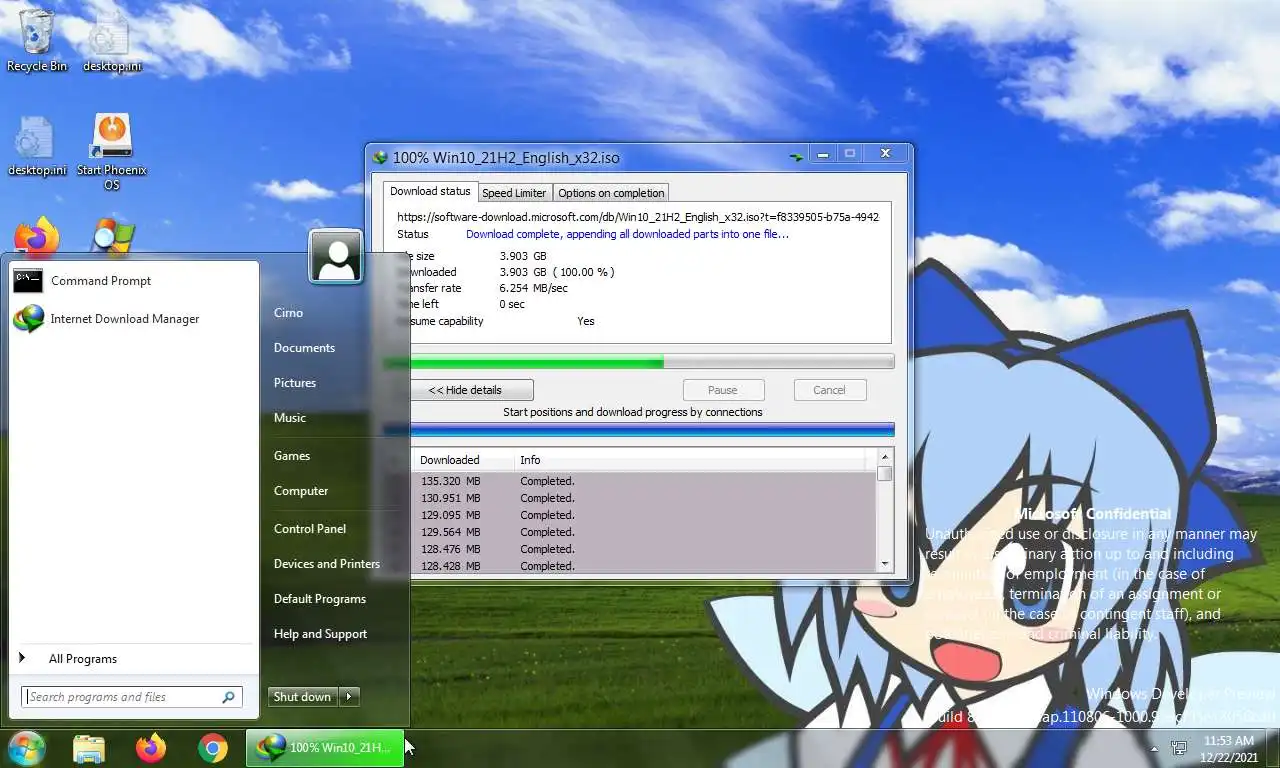This screenshot has width=1280, height=768.
Task: Open Google Chrome from the taskbar
Action: 212,748
